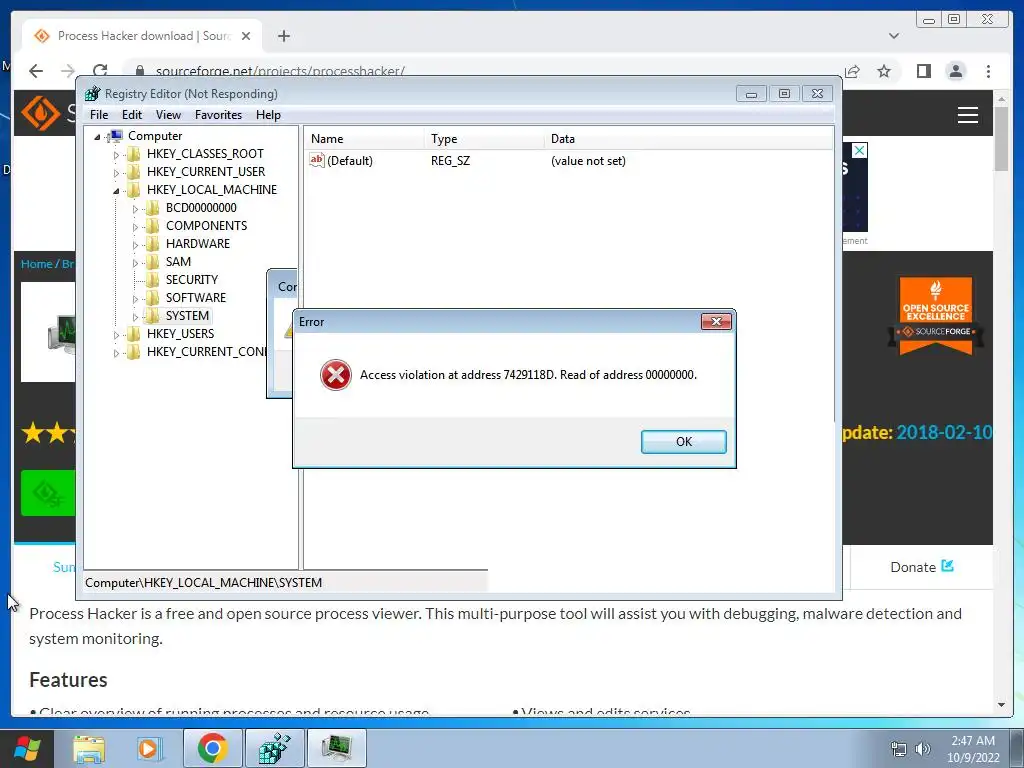Share this page via Chrome share icon

tap(852, 71)
